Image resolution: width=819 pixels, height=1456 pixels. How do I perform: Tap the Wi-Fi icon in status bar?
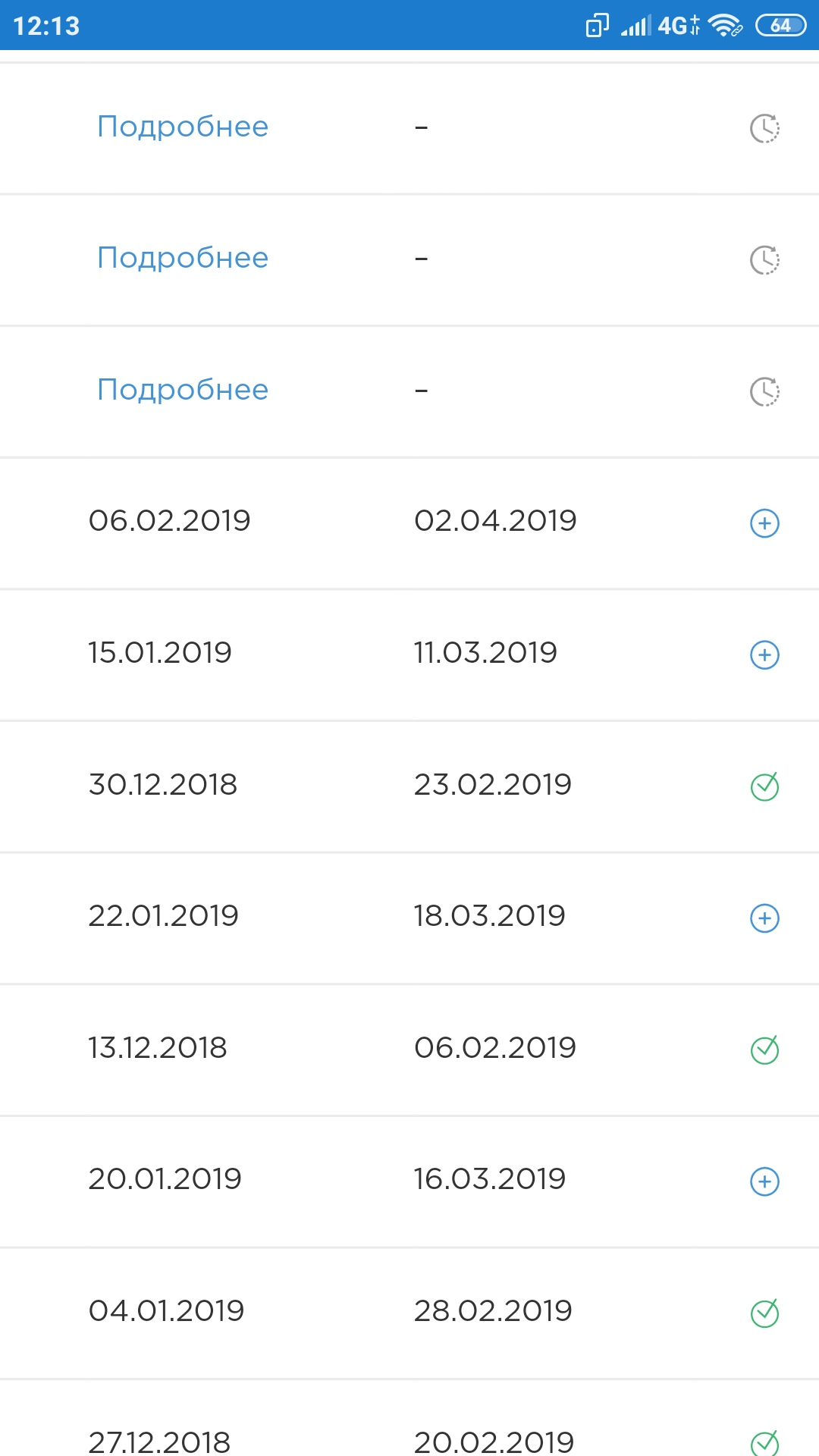click(725, 26)
